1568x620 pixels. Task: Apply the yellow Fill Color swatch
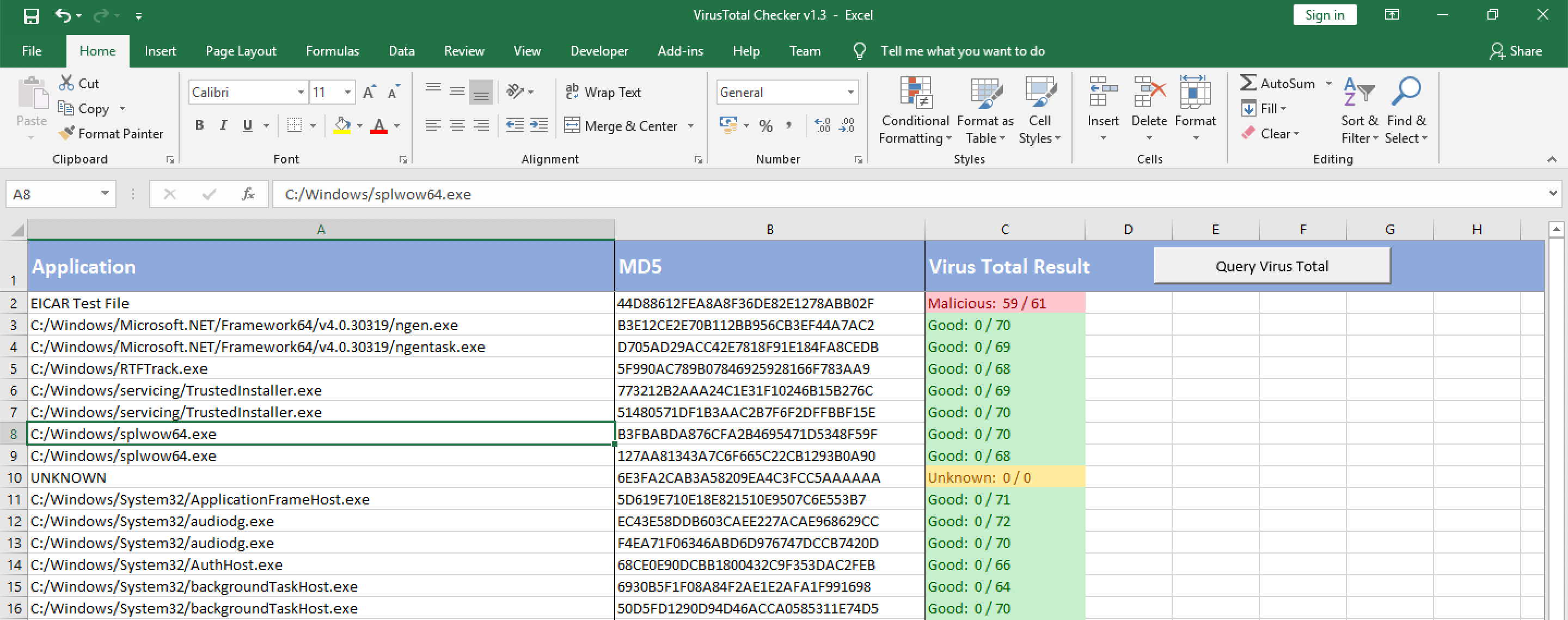tap(342, 125)
